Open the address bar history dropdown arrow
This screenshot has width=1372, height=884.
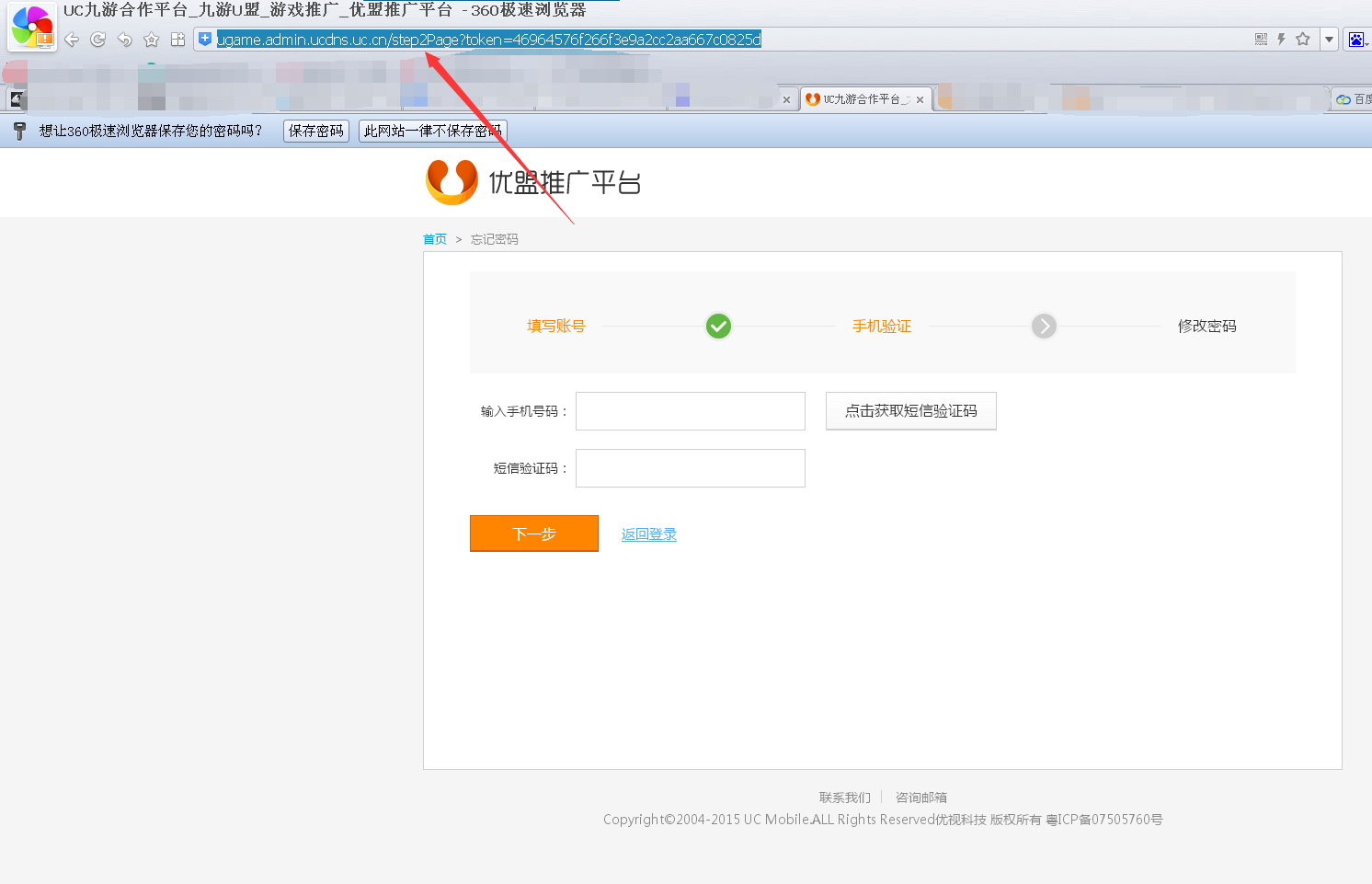pyautogui.click(x=1329, y=39)
